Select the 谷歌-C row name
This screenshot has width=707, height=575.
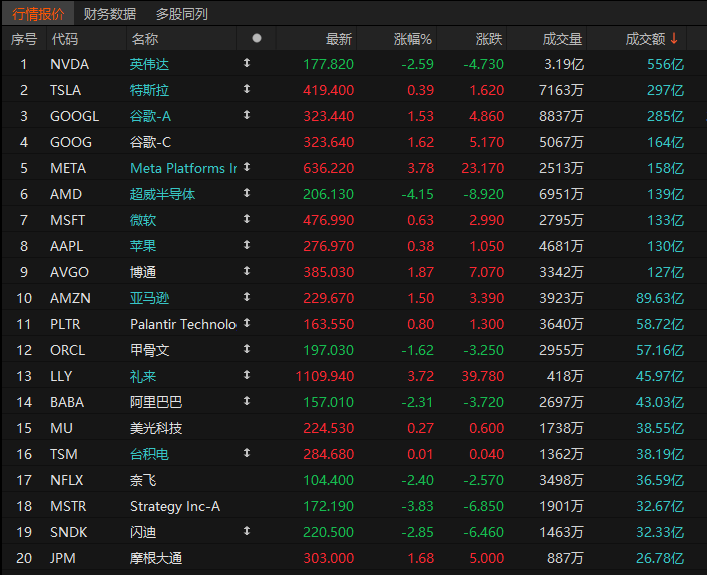coord(150,142)
